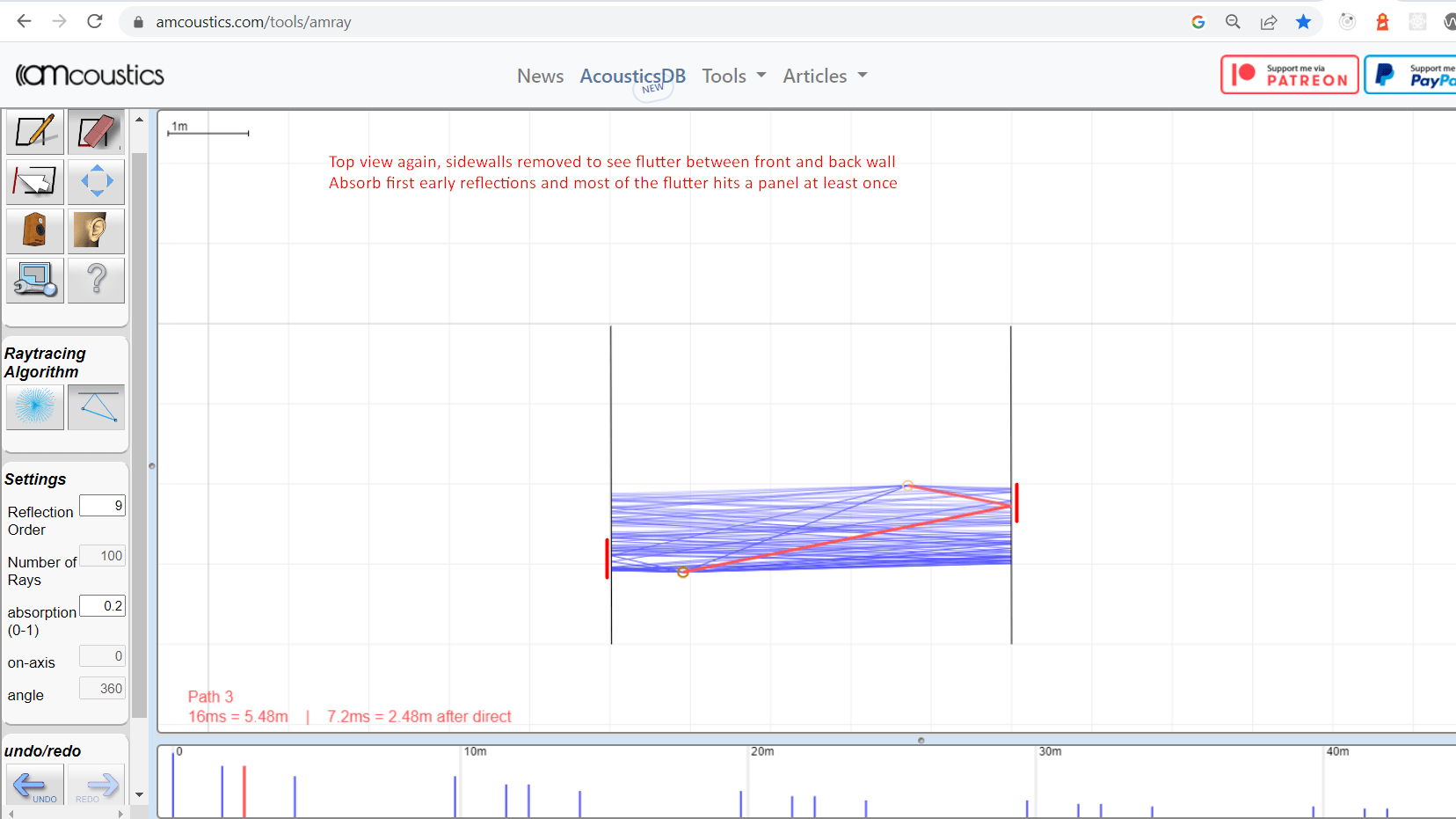Click the red absorber panel on left wall

point(607,559)
